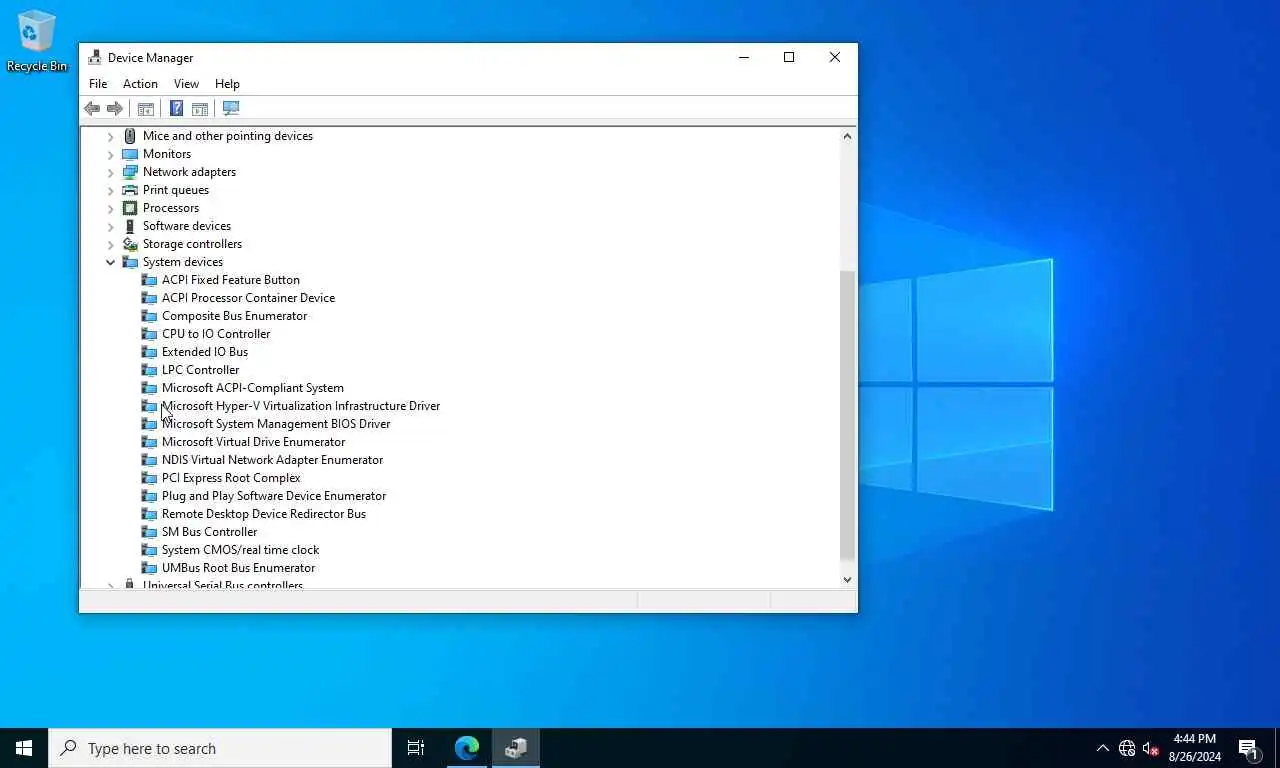The height and width of the screenshot is (768, 1280).
Task: Click the icon beside ACPI Fixed Feature Button
Action: (x=149, y=280)
